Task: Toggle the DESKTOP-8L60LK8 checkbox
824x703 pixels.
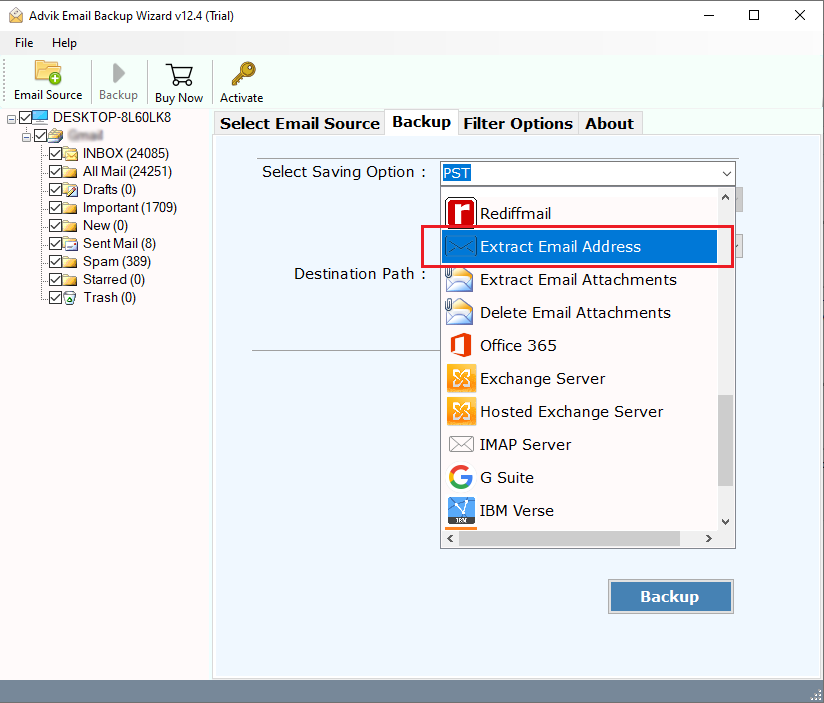Action: click(x=25, y=117)
